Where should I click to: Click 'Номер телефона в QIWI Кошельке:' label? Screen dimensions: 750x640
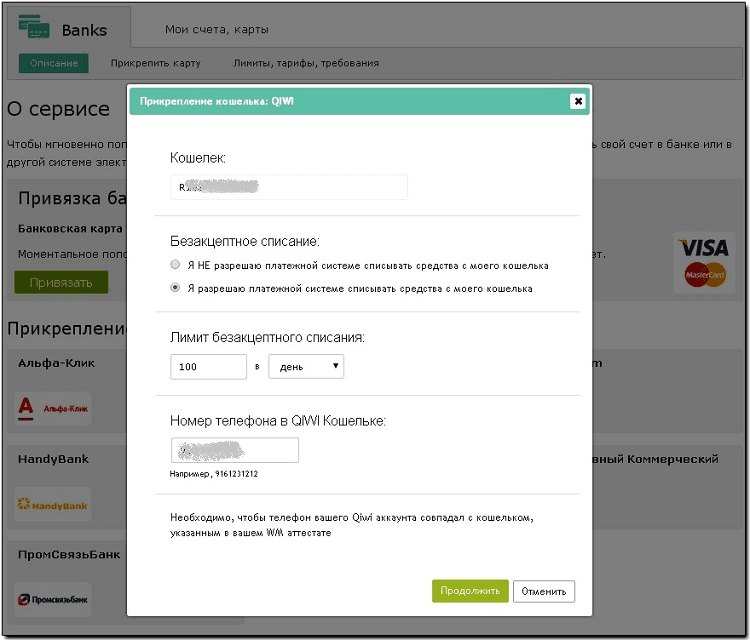278,421
